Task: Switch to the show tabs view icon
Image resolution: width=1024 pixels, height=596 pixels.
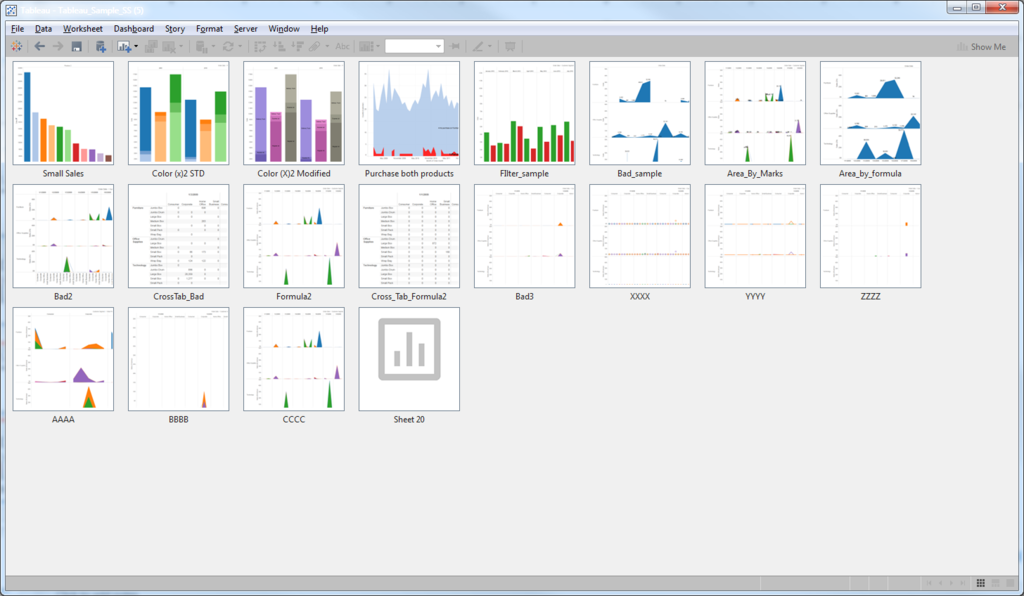Action: 1010,583
